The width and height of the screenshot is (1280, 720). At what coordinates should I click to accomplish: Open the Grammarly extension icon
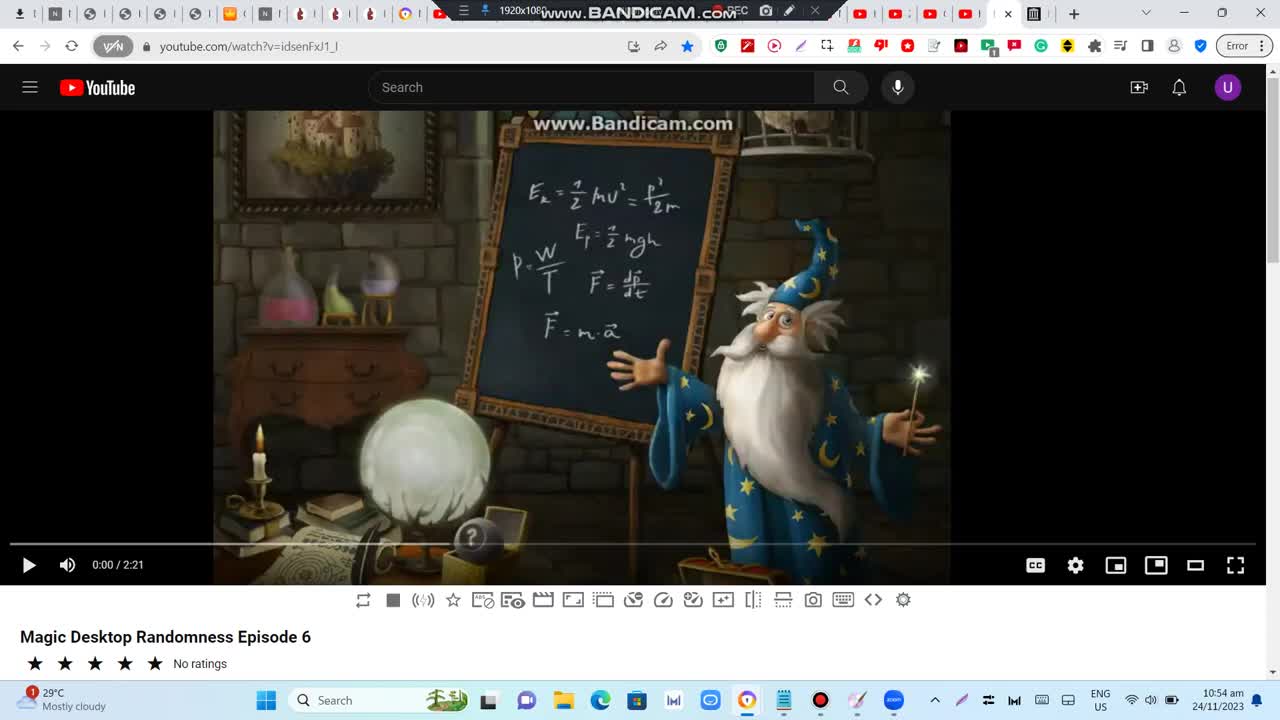pos(1041,46)
